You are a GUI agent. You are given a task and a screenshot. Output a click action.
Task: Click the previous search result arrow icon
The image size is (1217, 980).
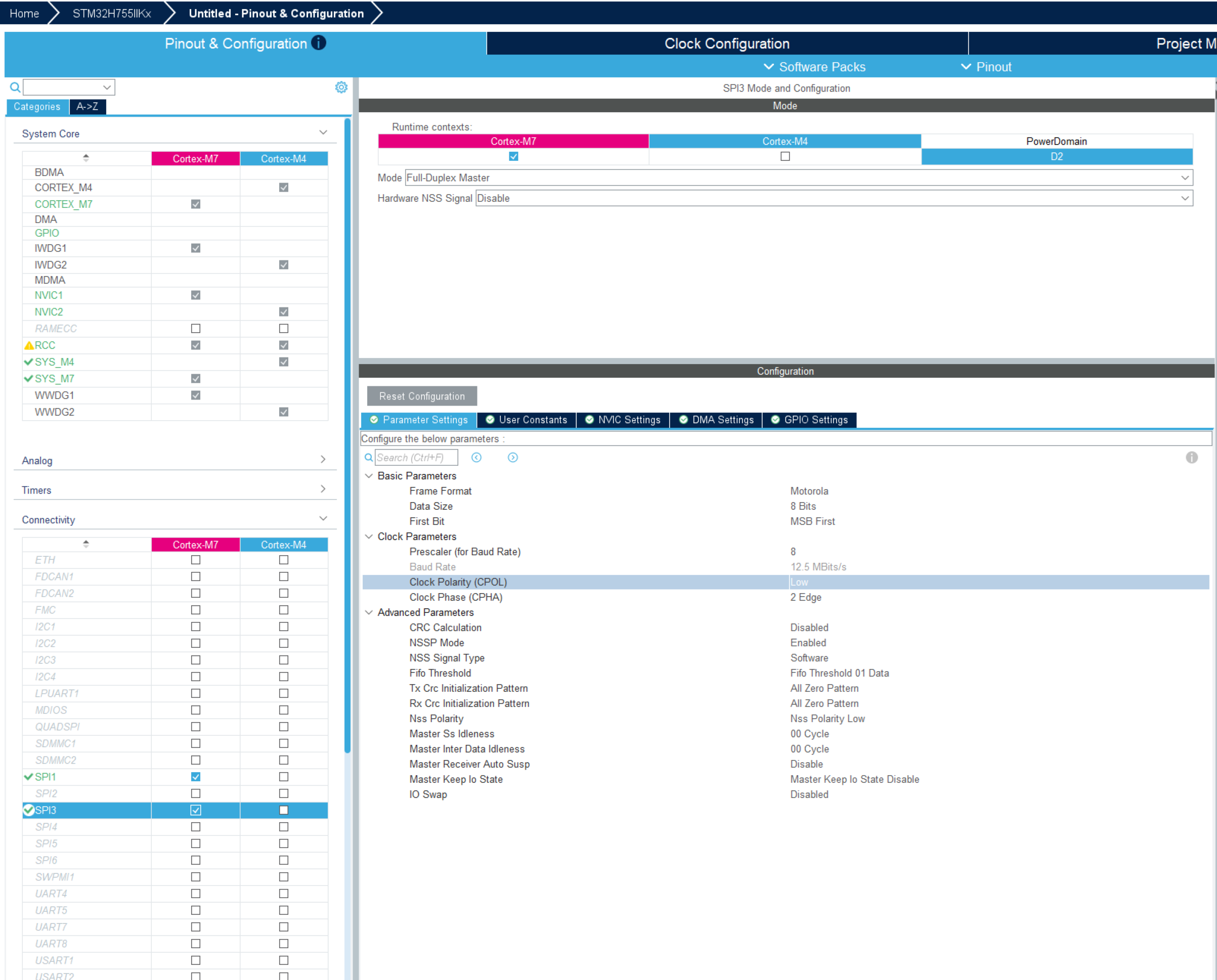click(x=476, y=457)
